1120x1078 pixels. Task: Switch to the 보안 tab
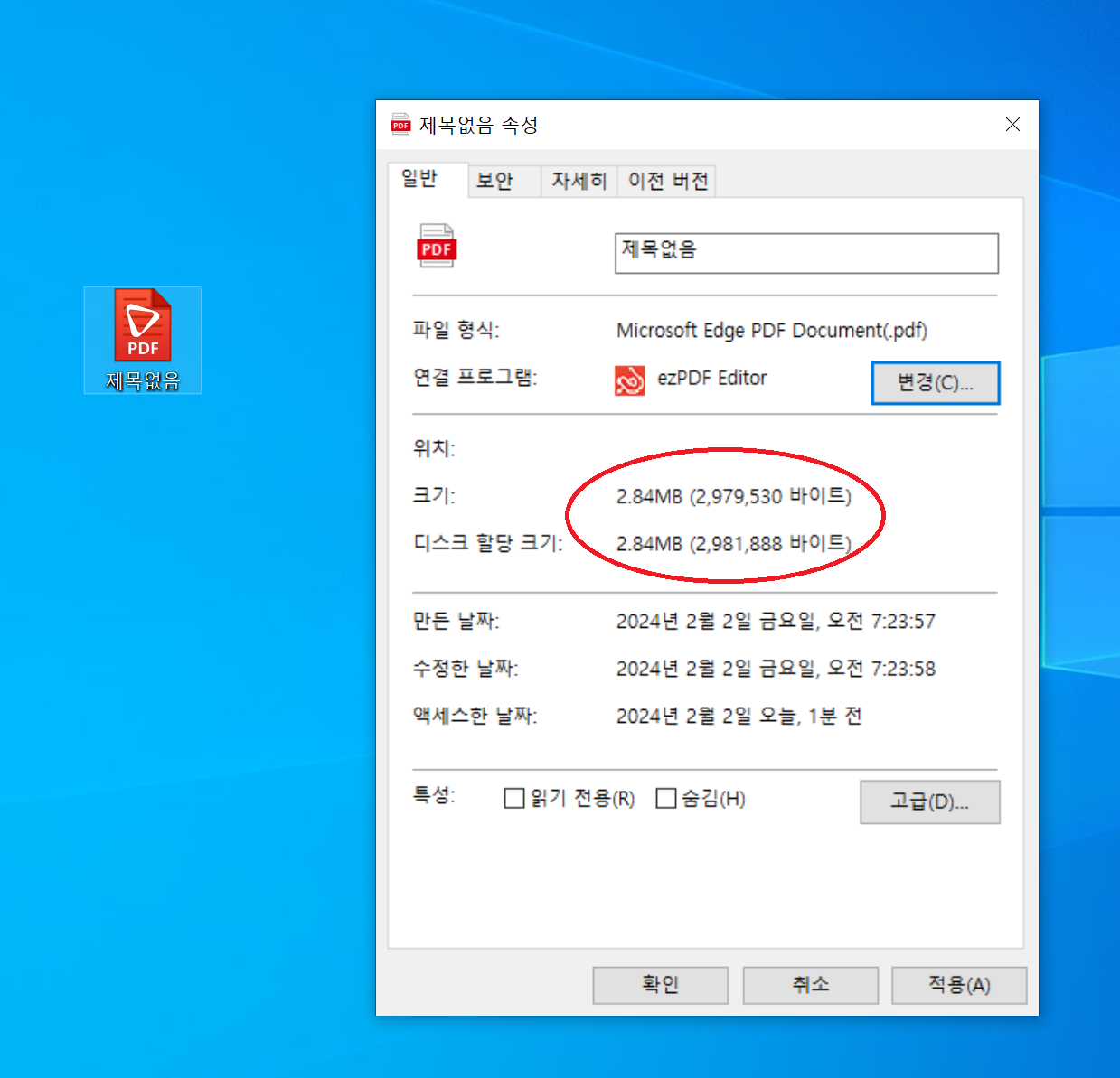502,181
